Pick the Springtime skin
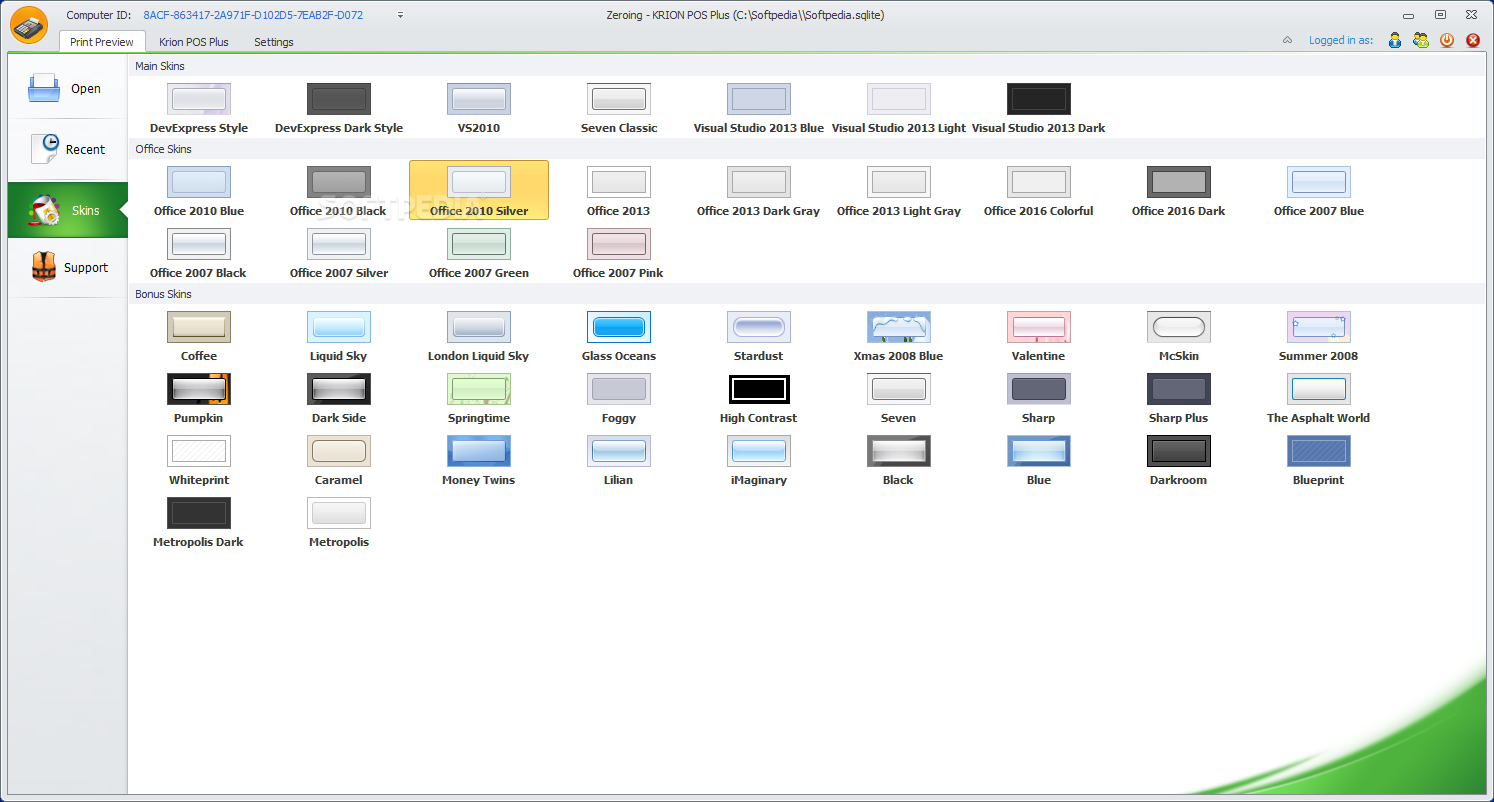This screenshot has width=1494, height=802. (479, 398)
